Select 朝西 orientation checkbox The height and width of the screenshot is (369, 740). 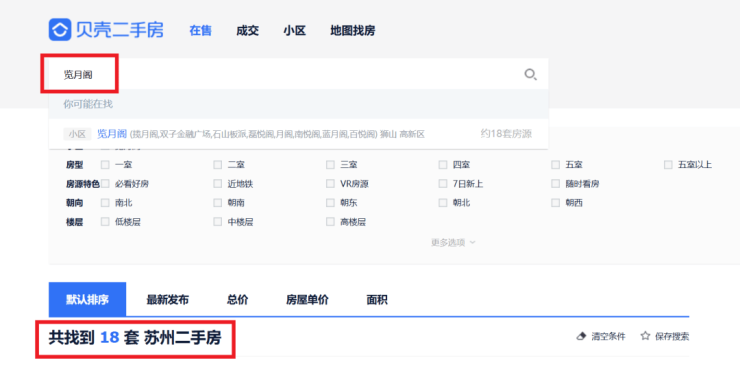click(555, 203)
